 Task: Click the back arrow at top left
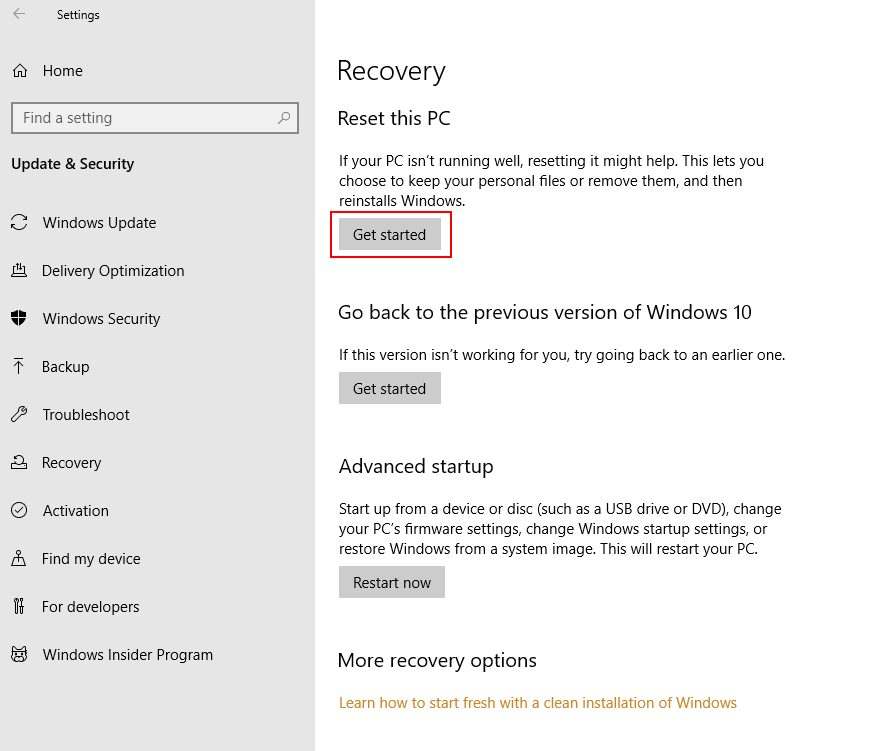click(x=18, y=14)
